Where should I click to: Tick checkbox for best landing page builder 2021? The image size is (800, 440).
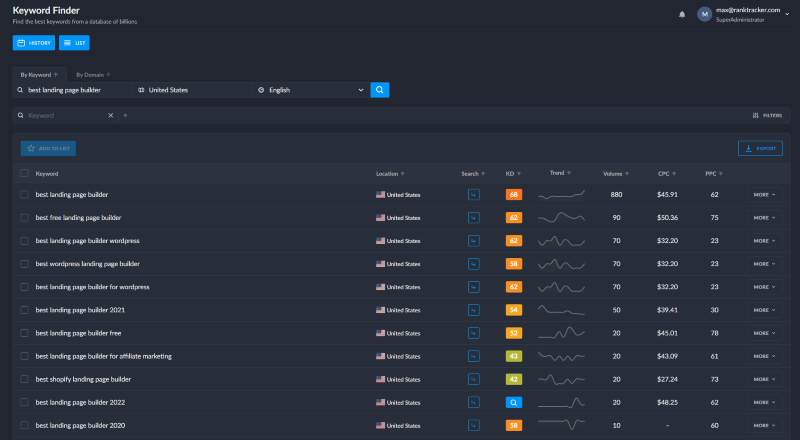click(24, 310)
